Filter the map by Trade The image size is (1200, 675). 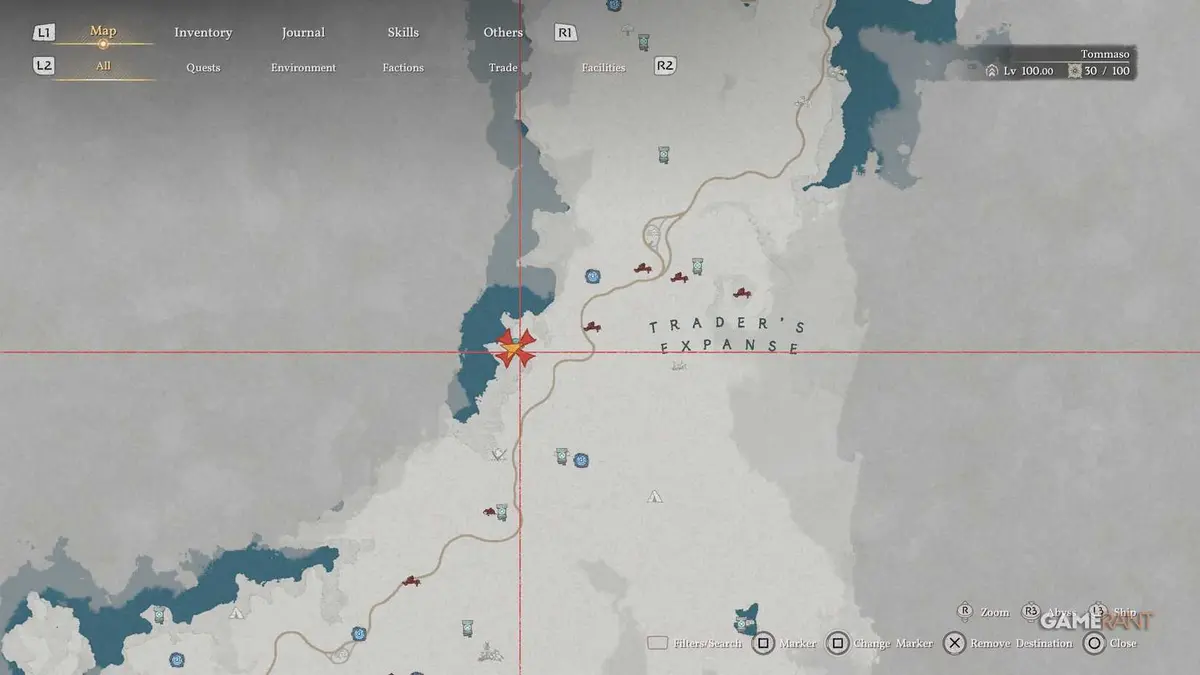coord(503,68)
